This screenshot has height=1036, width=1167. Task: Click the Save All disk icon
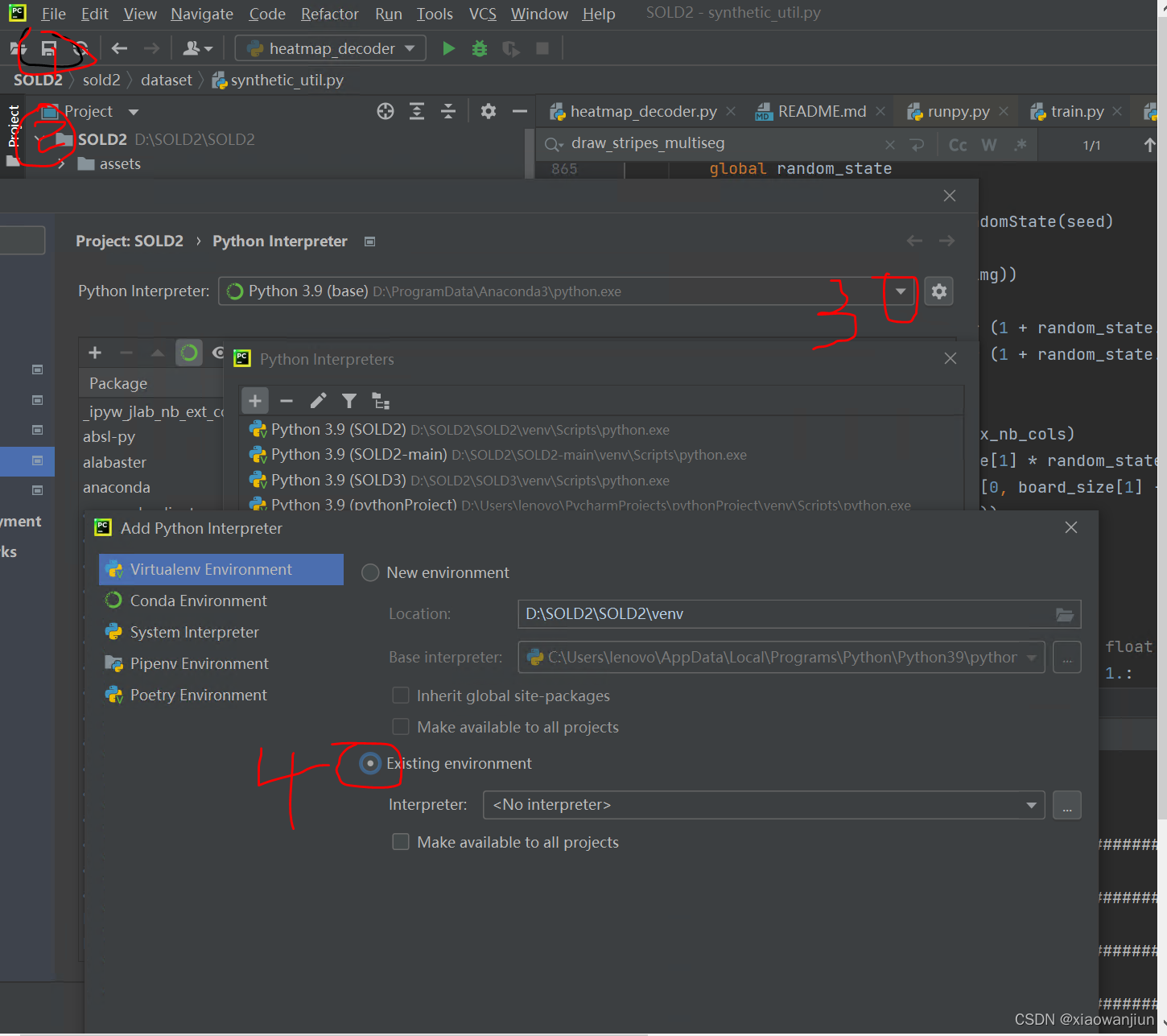click(49, 49)
